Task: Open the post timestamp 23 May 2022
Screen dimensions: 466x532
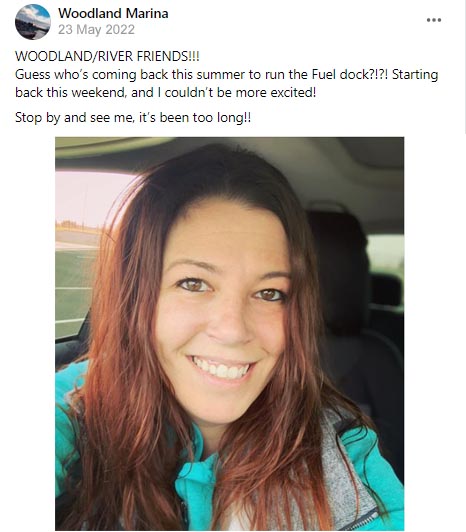Action: coord(96,30)
